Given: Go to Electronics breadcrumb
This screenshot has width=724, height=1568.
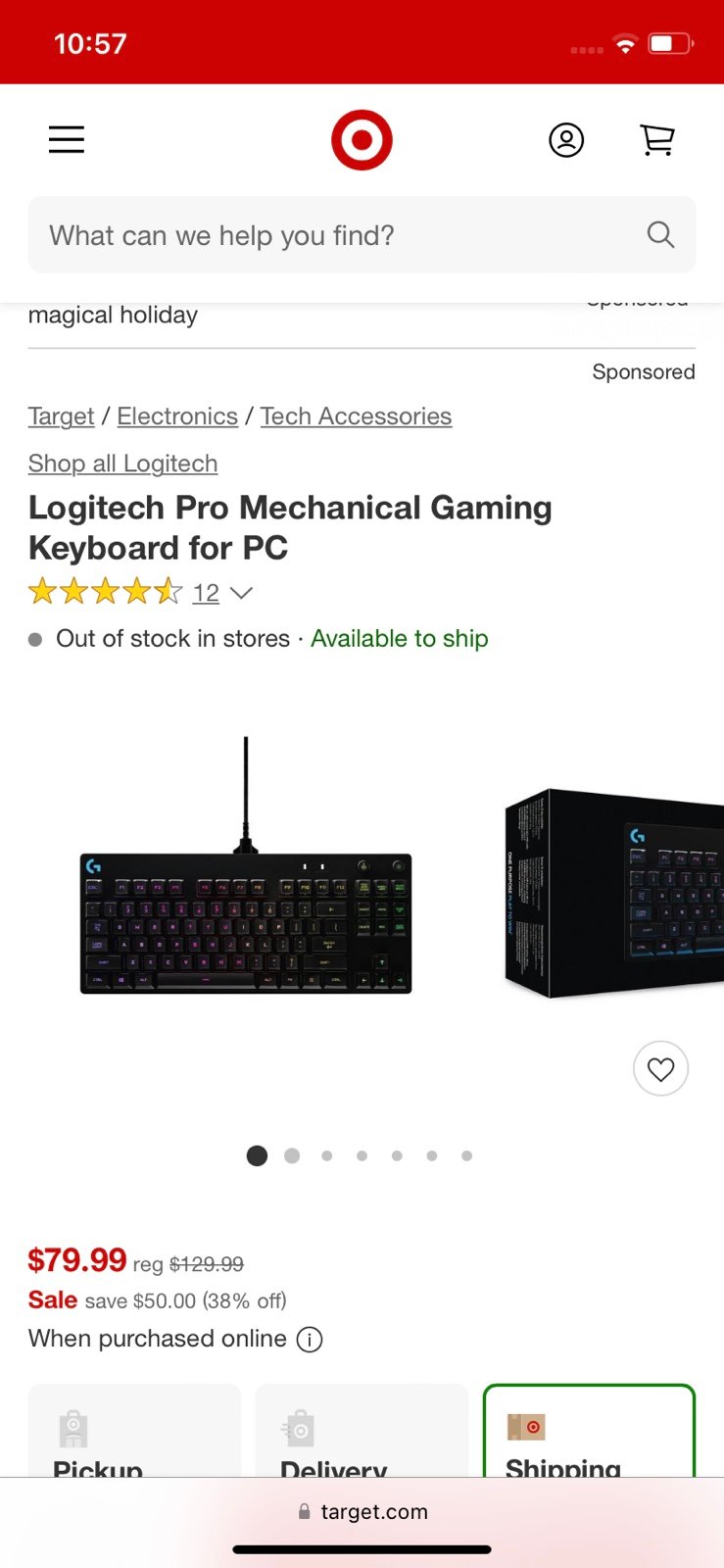Looking at the screenshot, I should point(177,416).
